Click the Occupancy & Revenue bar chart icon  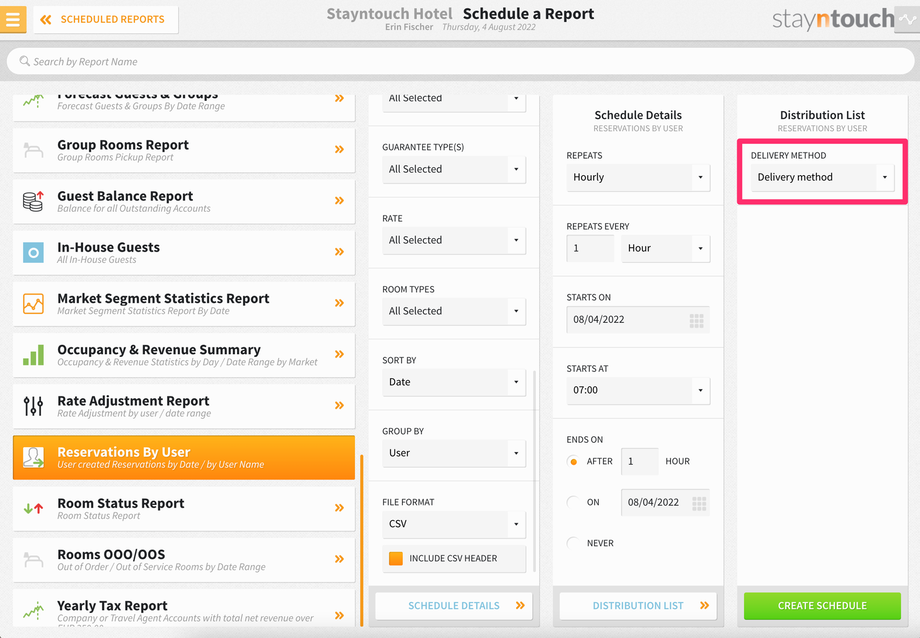pyautogui.click(x=33, y=355)
